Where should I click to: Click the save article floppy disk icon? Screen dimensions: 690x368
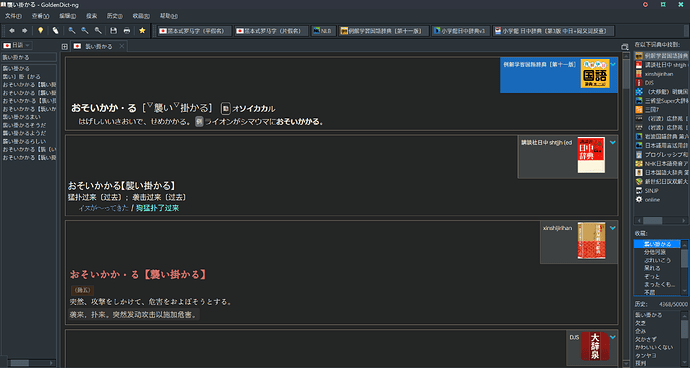[x=114, y=31]
